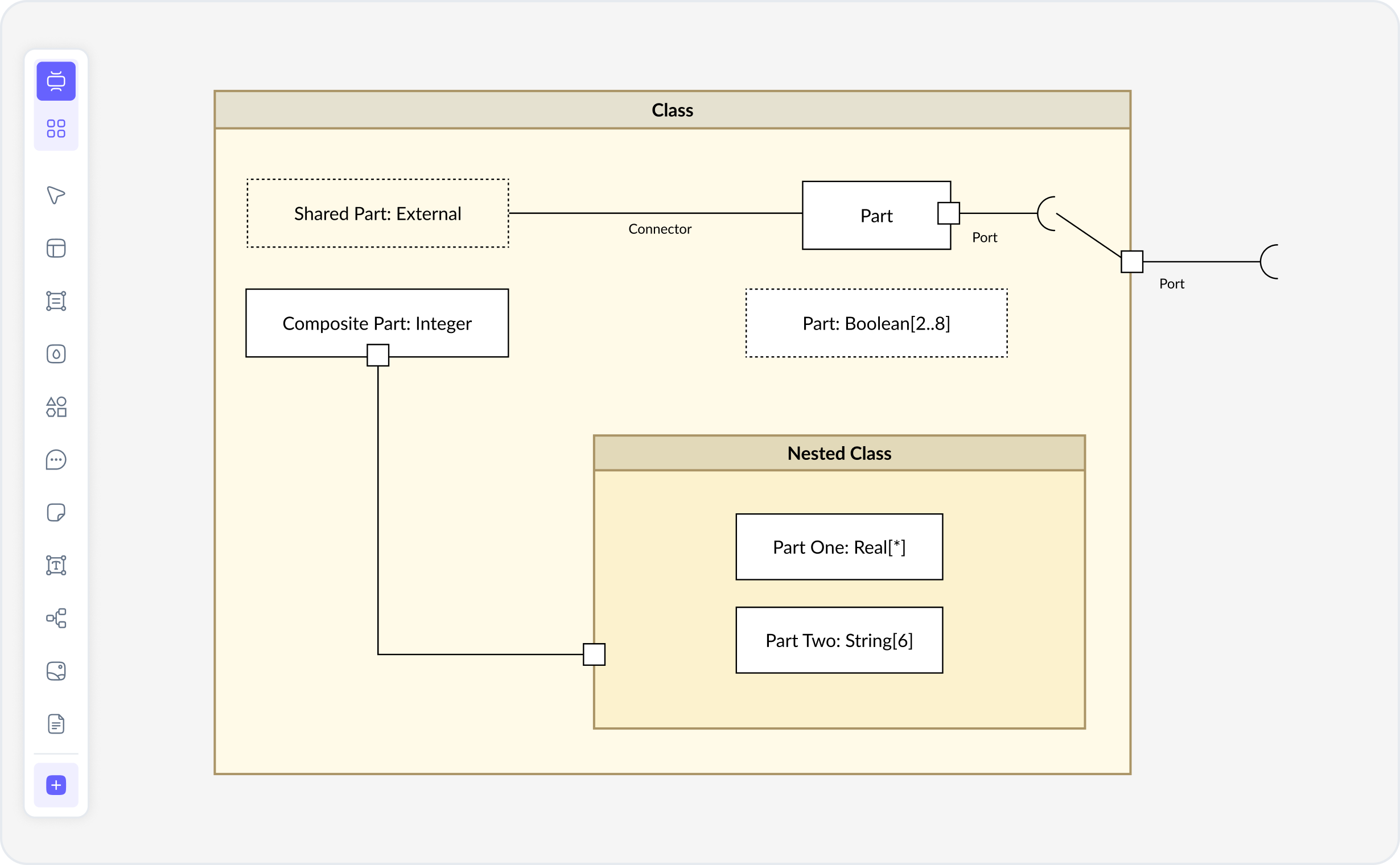Select the Part One: Real[*] box

tap(839, 547)
